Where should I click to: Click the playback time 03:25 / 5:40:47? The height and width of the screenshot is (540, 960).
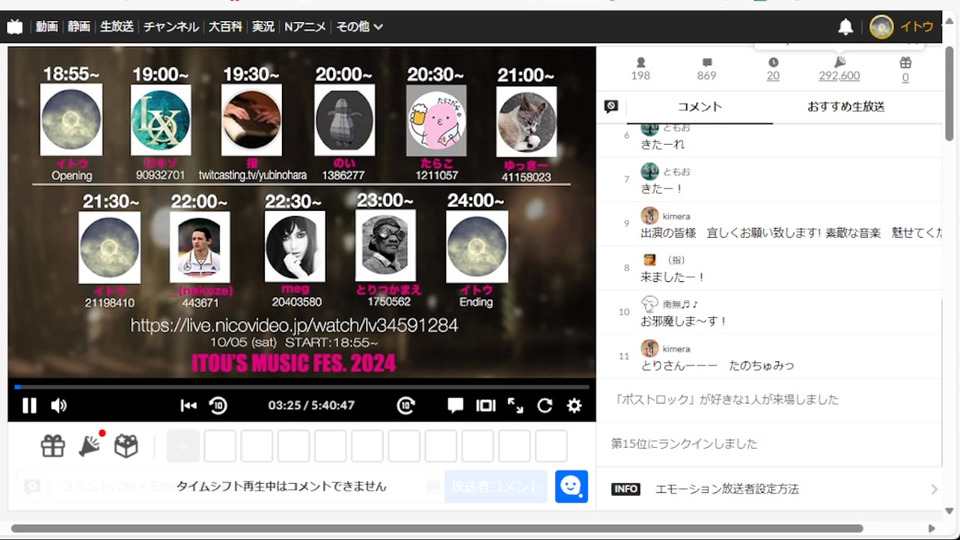[x=311, y=405]
